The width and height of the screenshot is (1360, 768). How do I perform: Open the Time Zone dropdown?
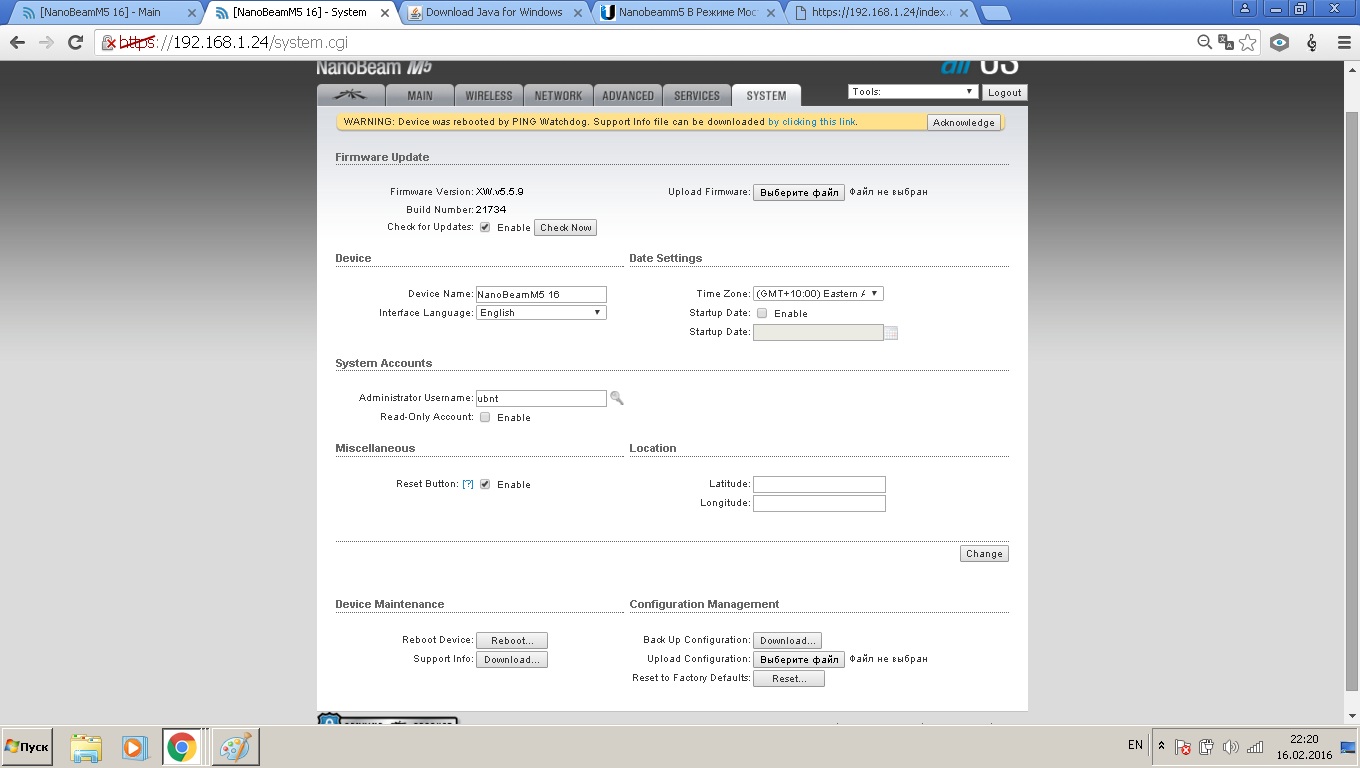coord(818,294)
